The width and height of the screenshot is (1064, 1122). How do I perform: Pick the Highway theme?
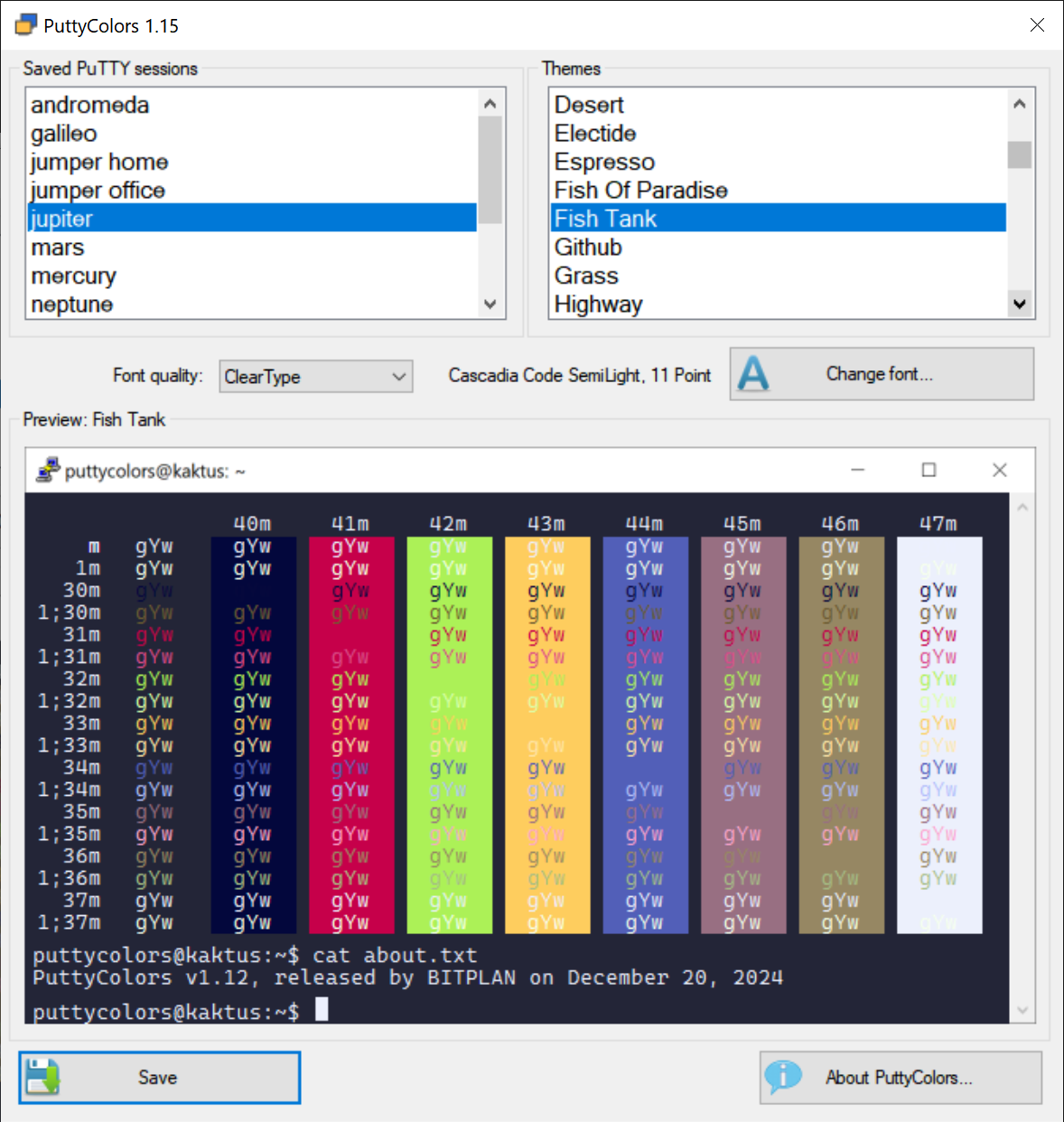pos(598,304)
